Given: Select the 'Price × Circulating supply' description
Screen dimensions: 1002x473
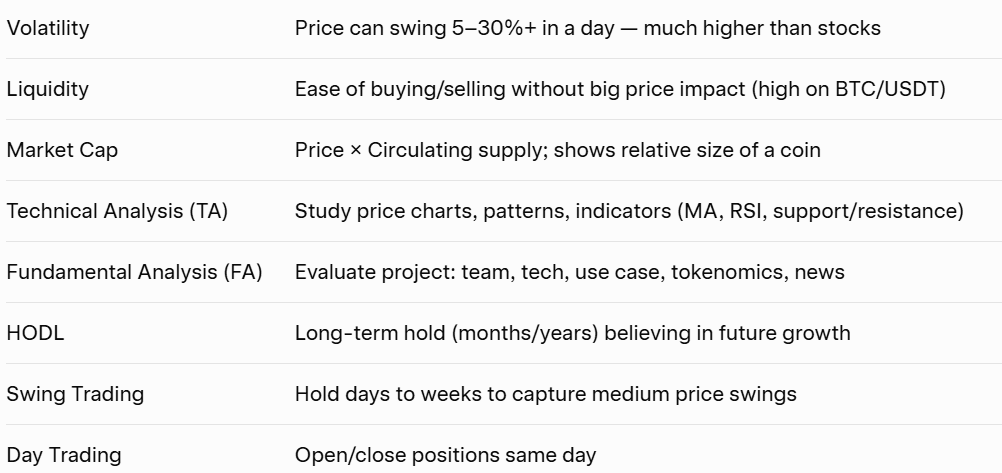Looking at the screenshot, I should point(418,150).
